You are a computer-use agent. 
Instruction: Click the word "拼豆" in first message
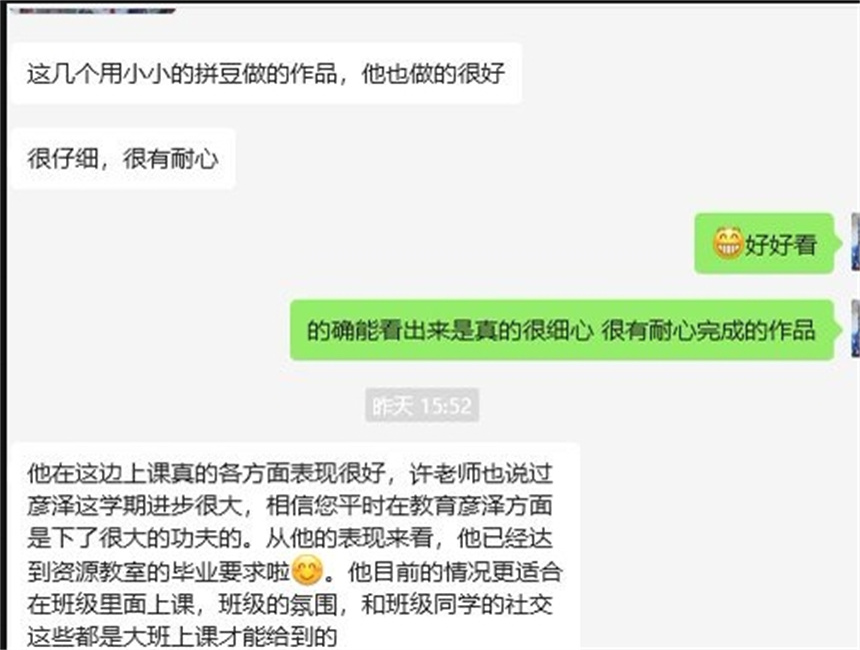(x=219, y=74)
